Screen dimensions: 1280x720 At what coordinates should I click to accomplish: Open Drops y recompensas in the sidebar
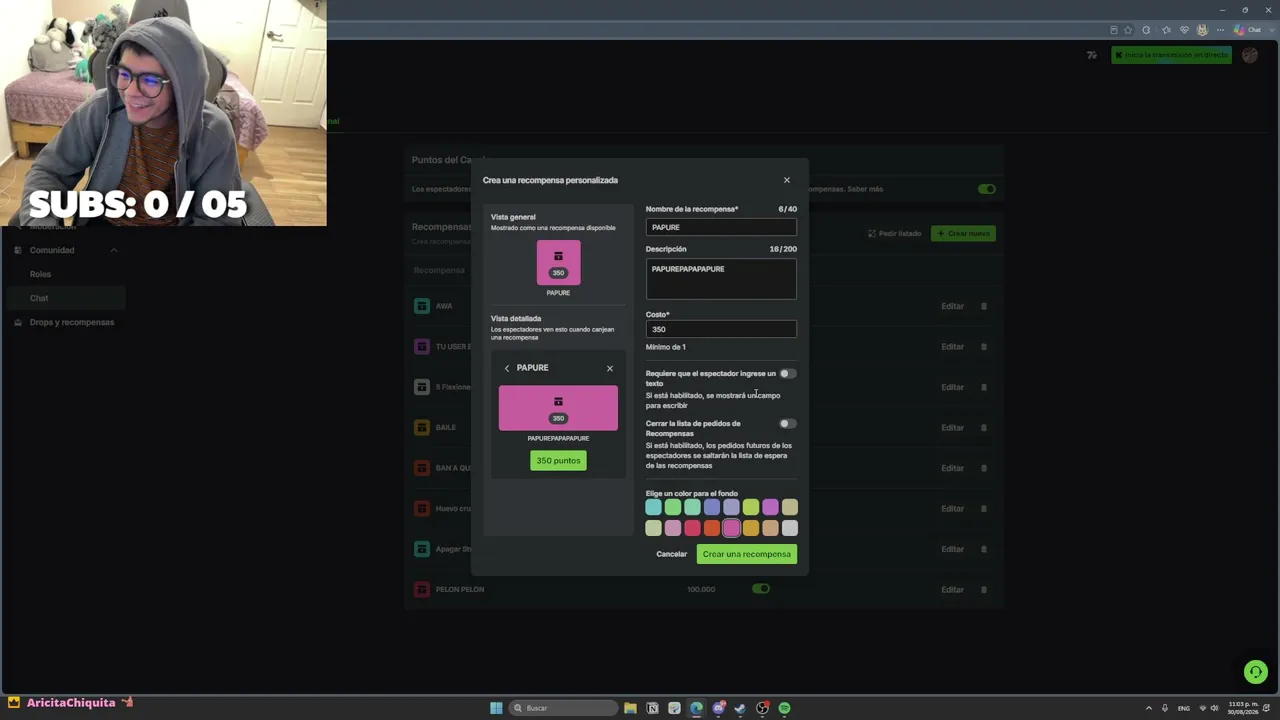pyautogui.click(x=72, y=322)
